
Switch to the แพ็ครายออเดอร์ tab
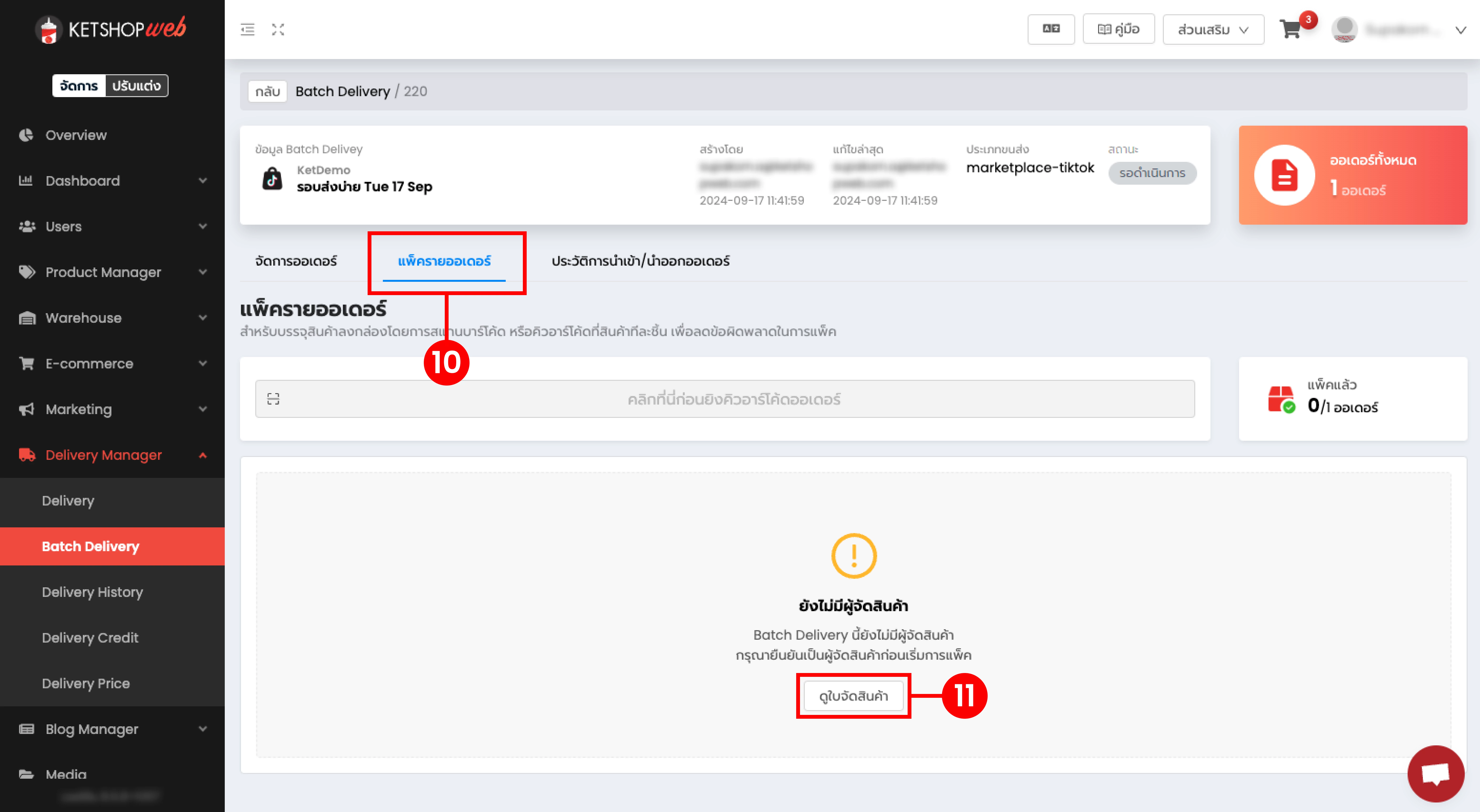(444, 261)
